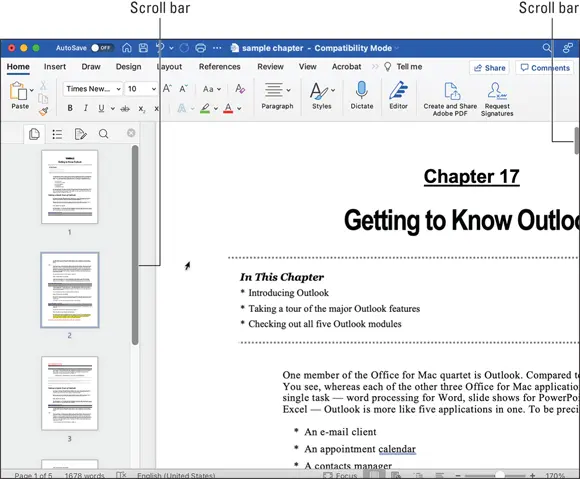Viewport: 580px width, 479px height.
Task: Open the font color dropdown arrow
Action: point(239,108)
